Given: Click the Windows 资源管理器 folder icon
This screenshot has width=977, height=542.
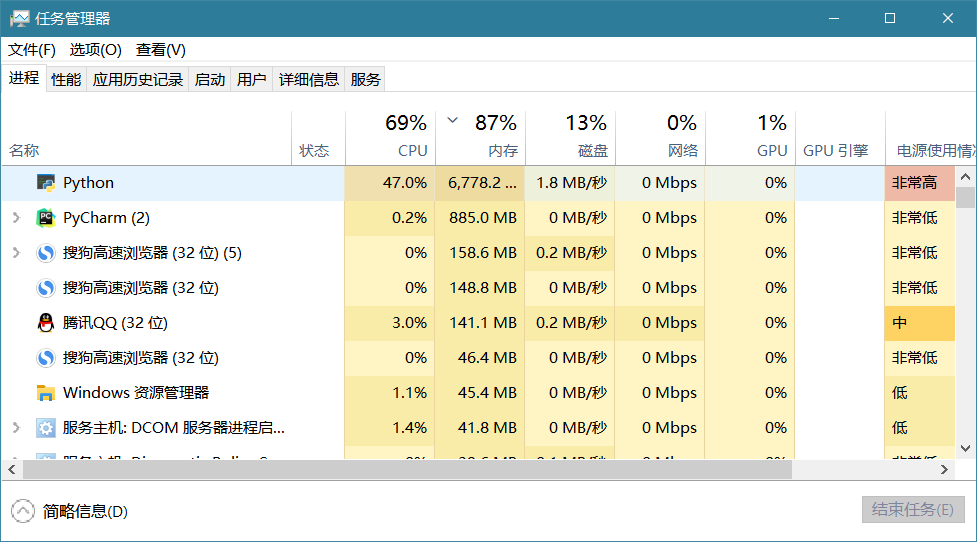Looking at the screenshot, I should [x=45, y=393].
